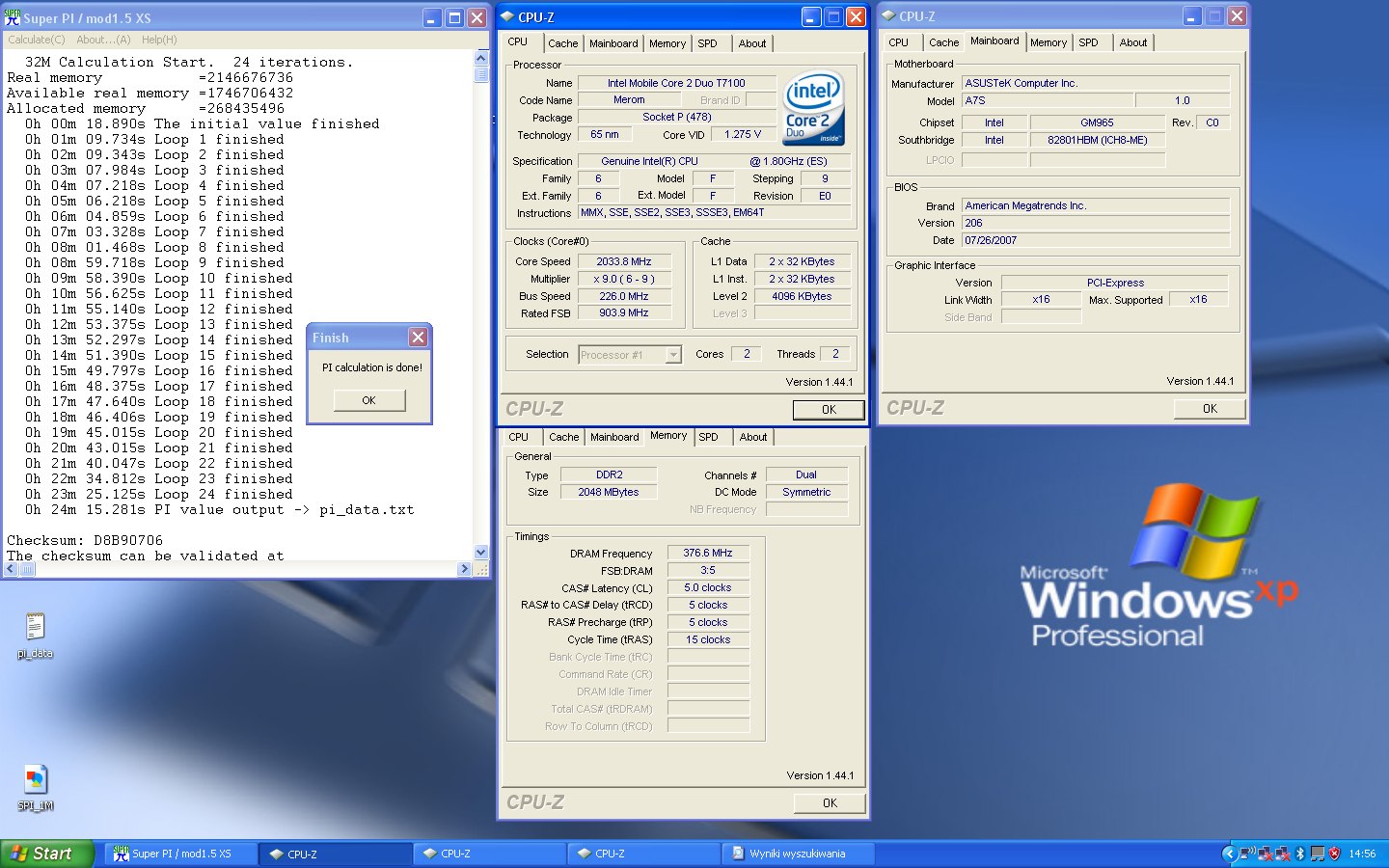
Task: Open the About...(A) menu in Super PI
Action: point(103,40)
